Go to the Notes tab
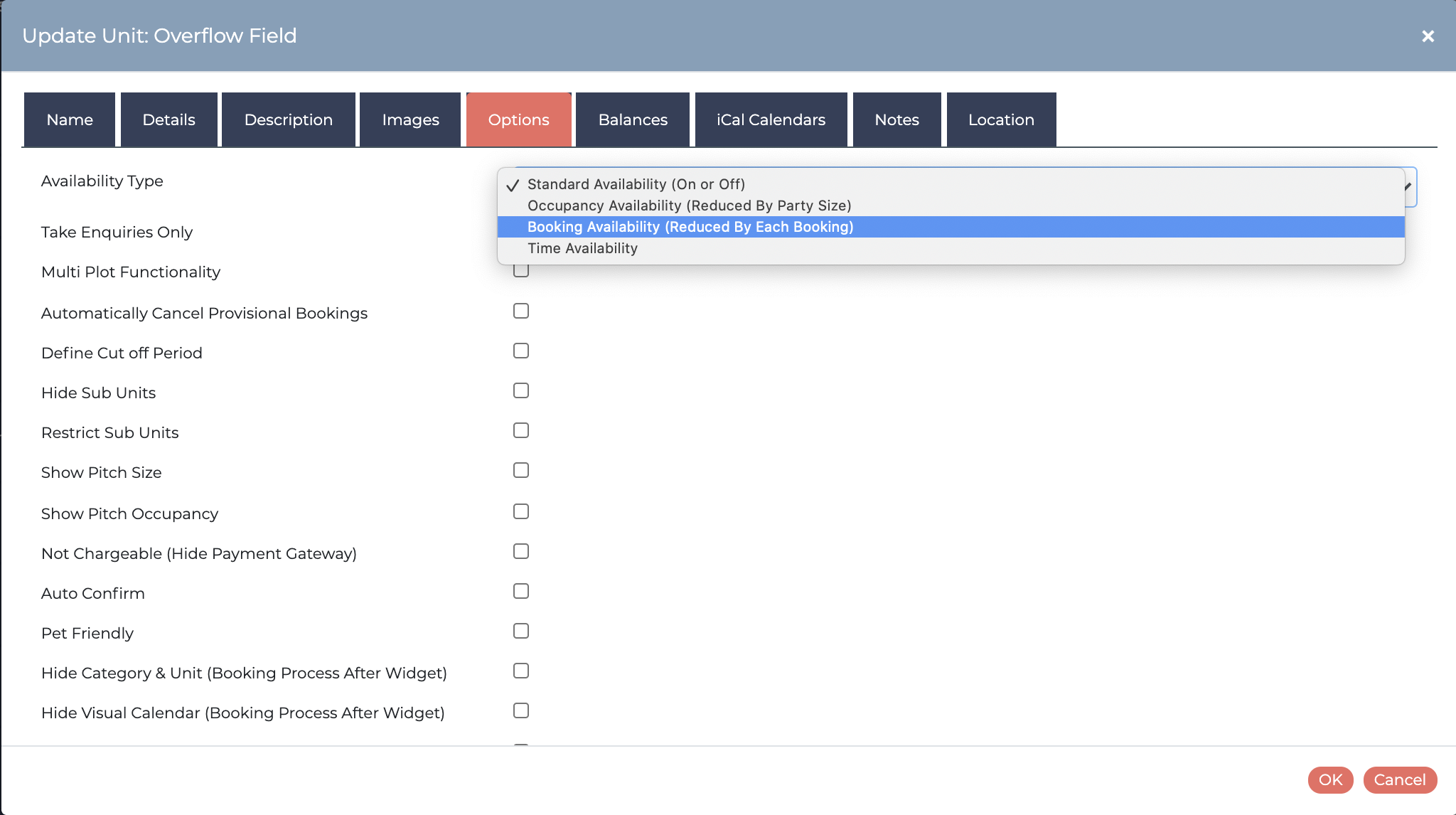1456x815 pixels. 896,119
